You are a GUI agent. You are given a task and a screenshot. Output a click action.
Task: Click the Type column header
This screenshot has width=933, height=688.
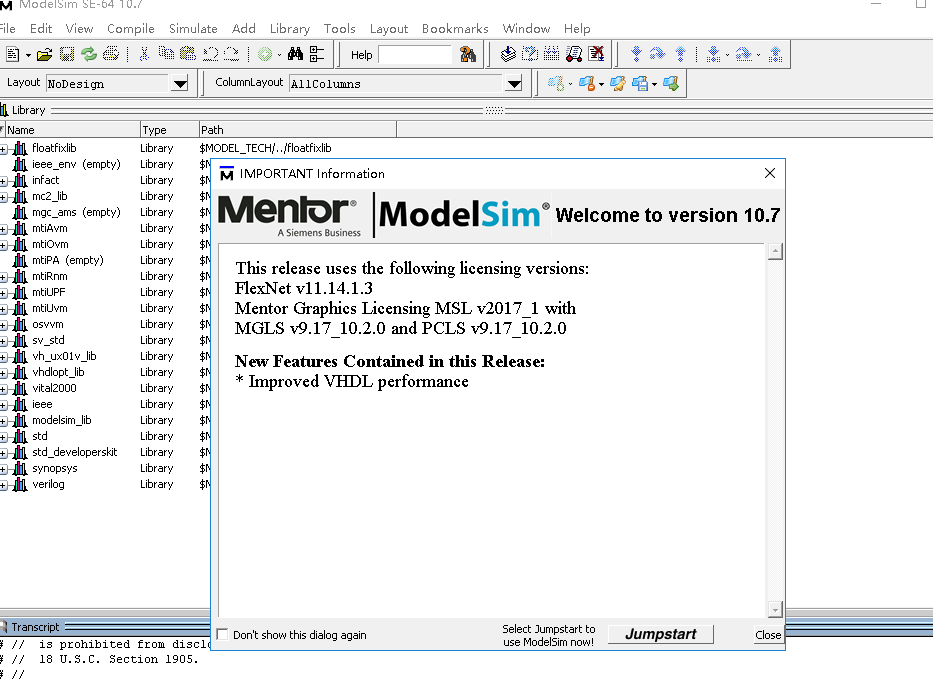[x=169, y=130]
